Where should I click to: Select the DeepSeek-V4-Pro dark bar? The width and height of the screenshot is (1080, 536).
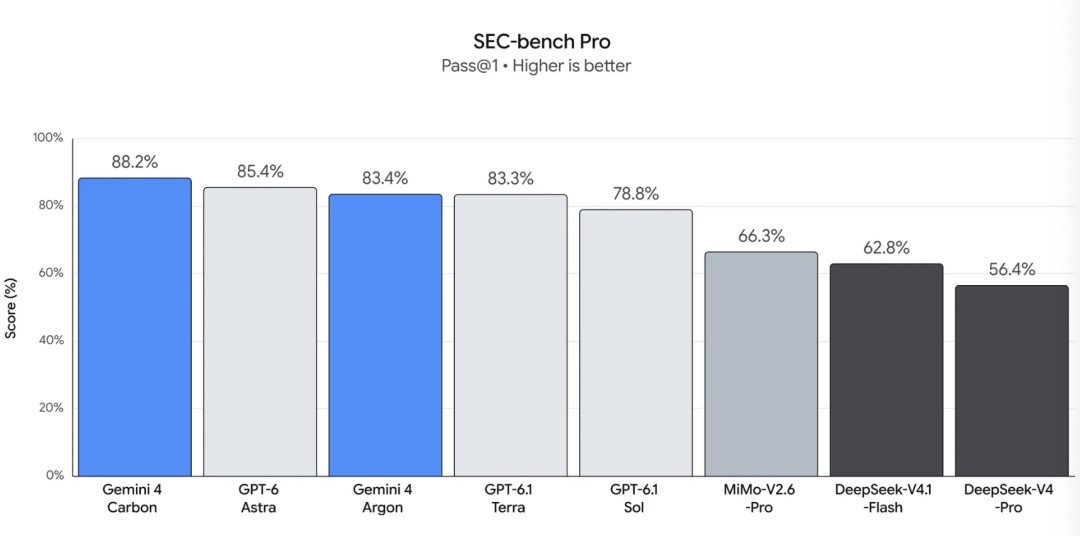point(1012,380)
